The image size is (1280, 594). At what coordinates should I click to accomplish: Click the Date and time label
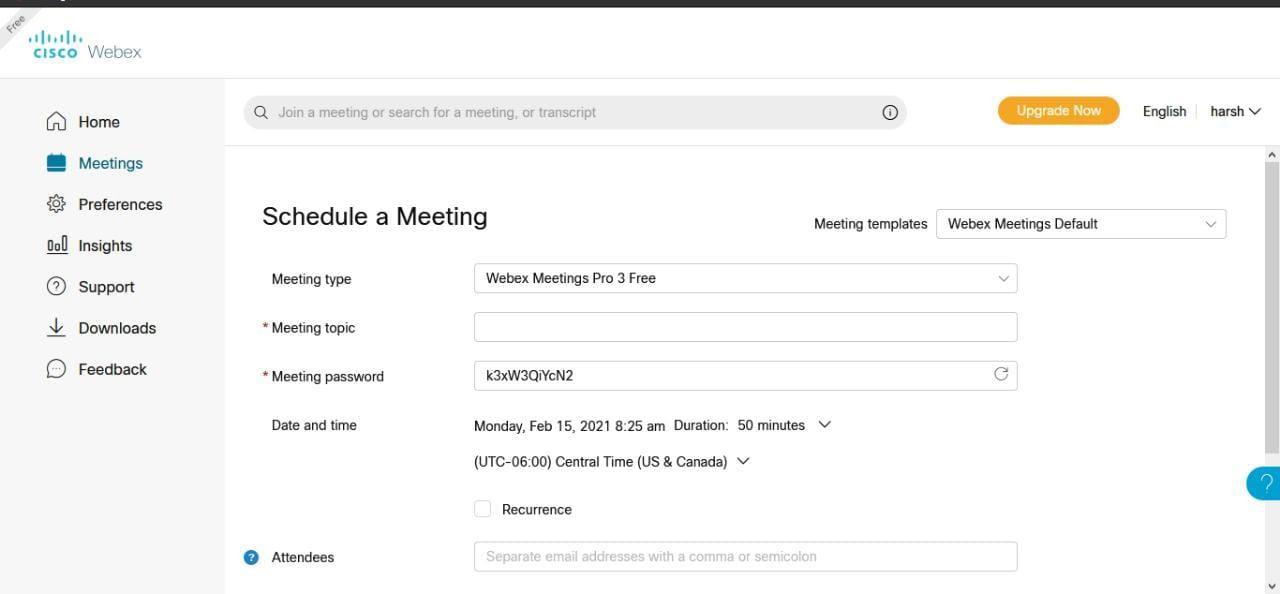314,425
